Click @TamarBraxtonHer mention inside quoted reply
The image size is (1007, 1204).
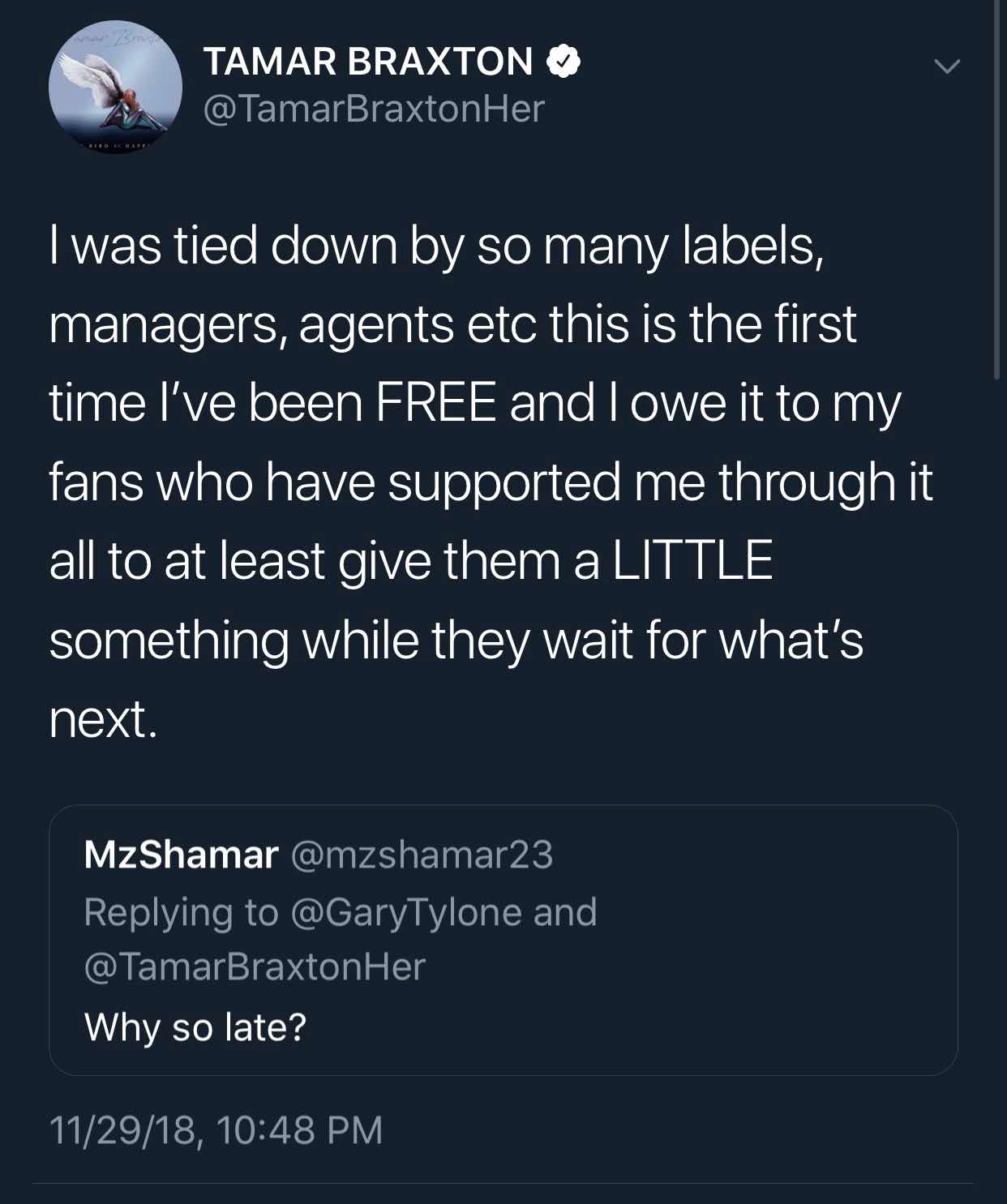255,966
